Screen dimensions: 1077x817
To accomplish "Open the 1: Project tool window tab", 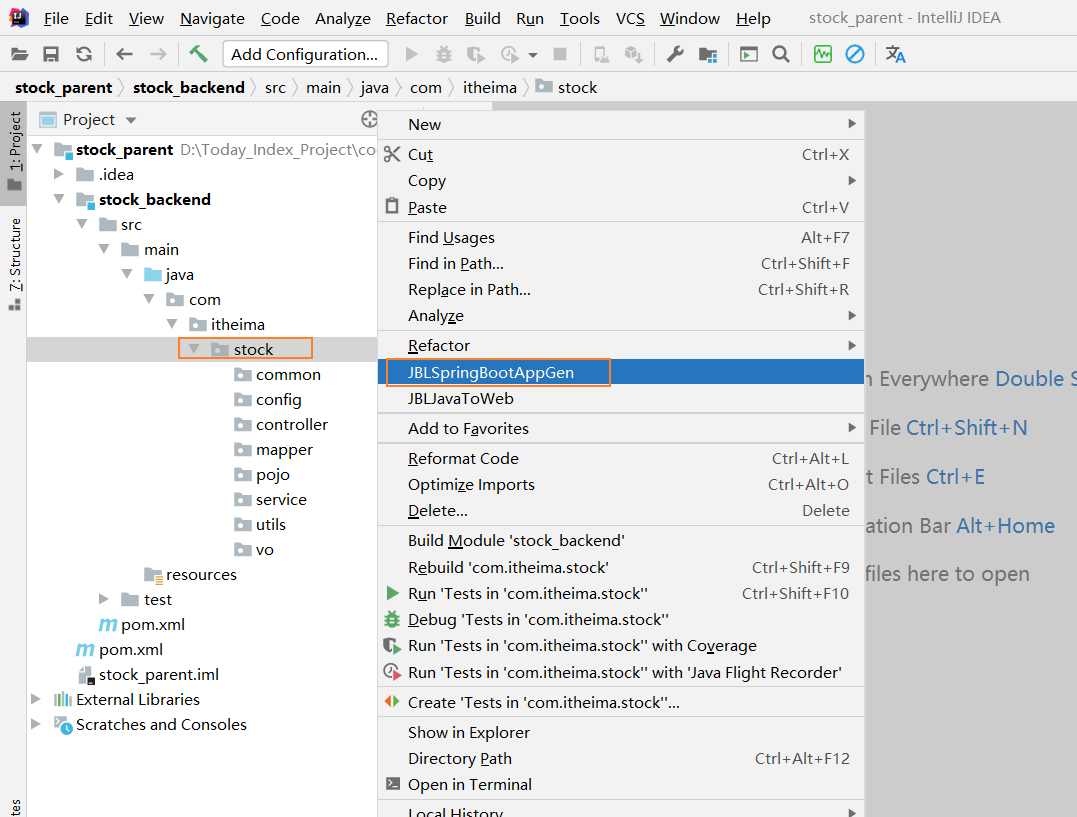I will point(14,153).
